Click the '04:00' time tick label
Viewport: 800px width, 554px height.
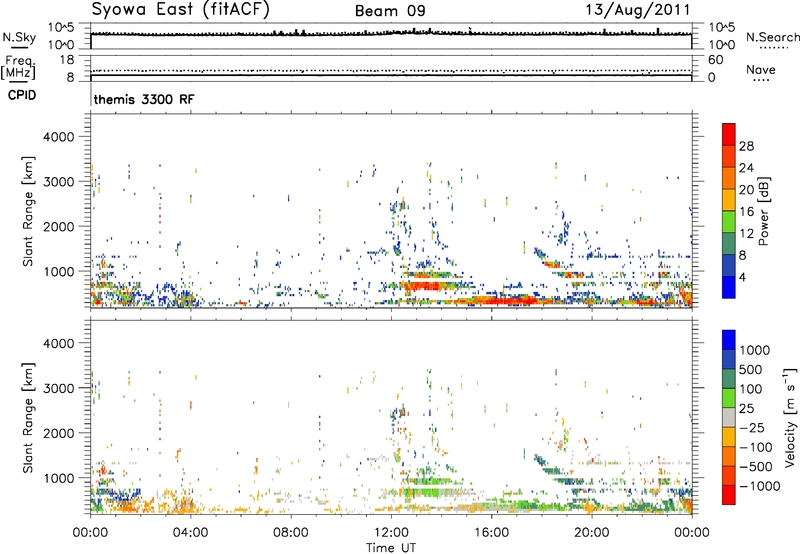pyautogui.click(x=190, y=533)
